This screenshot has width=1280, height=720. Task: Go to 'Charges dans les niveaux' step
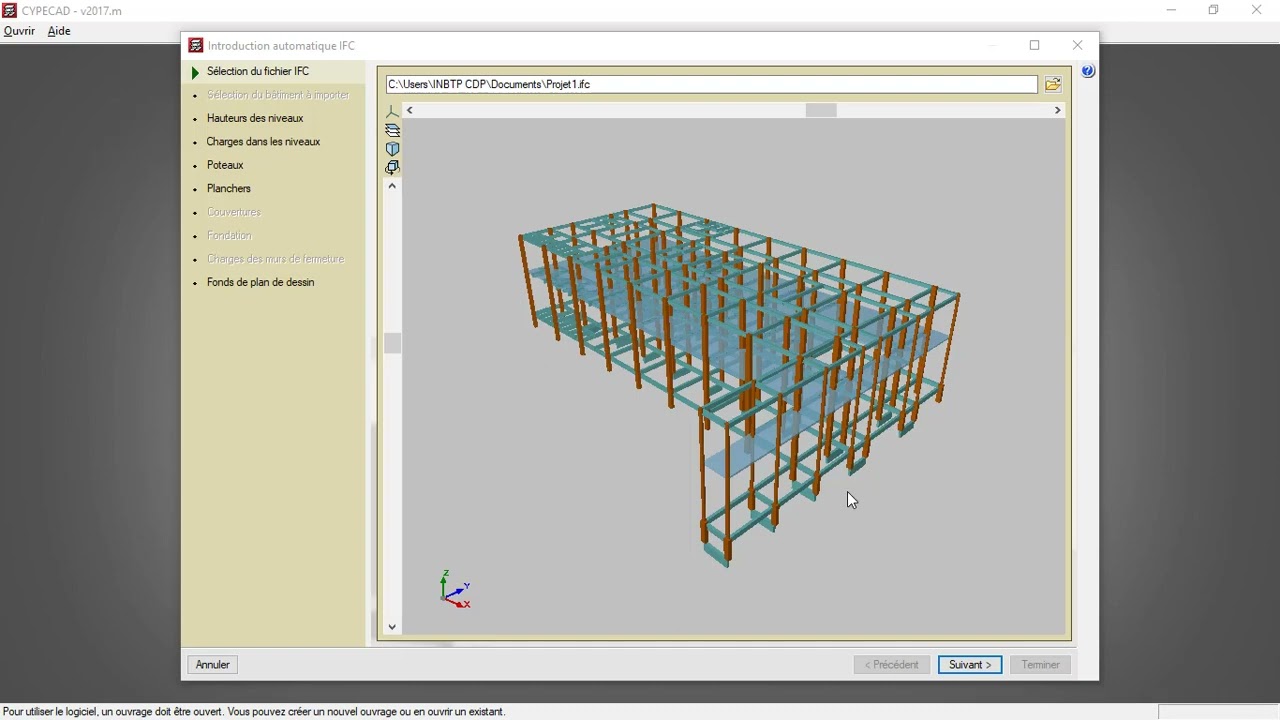(x=263, y=142)
